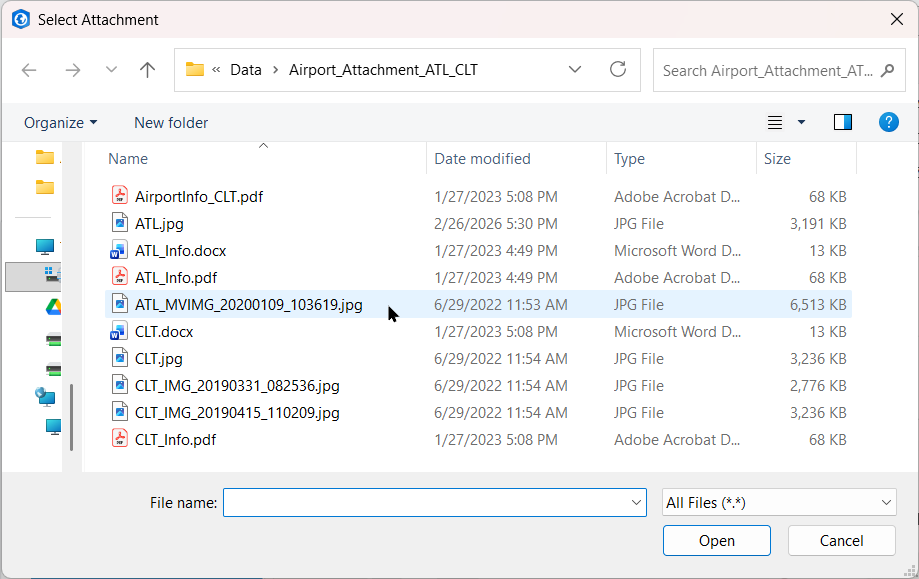
Task: Click the 3,191 KB size cell
Action: [818, 224]
